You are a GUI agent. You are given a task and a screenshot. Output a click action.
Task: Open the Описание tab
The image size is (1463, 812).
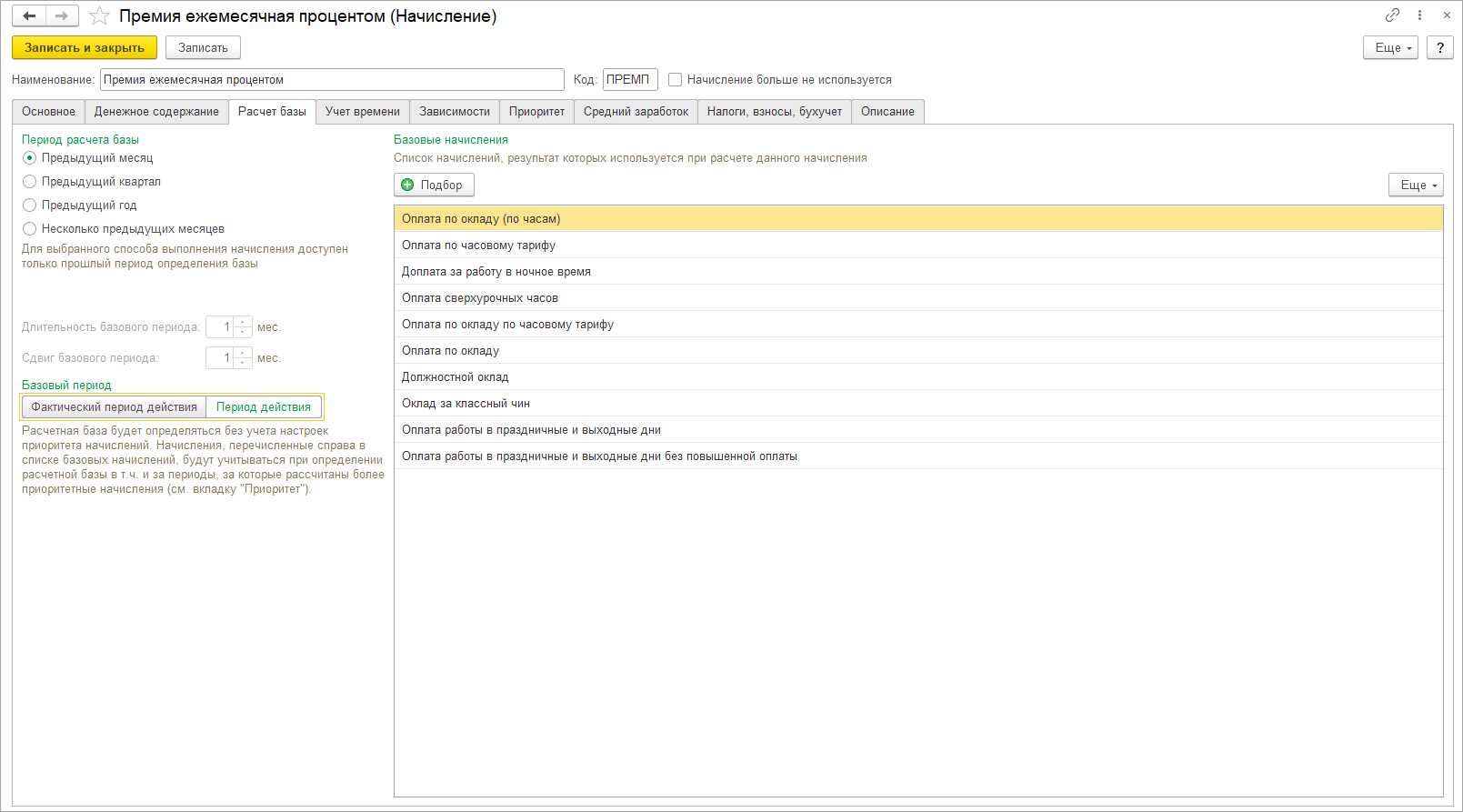887,112
